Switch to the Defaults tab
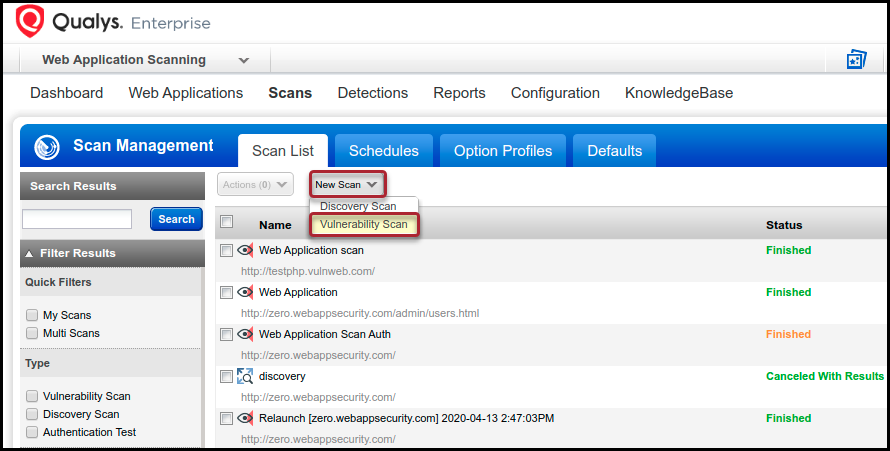 click(615, 151)
